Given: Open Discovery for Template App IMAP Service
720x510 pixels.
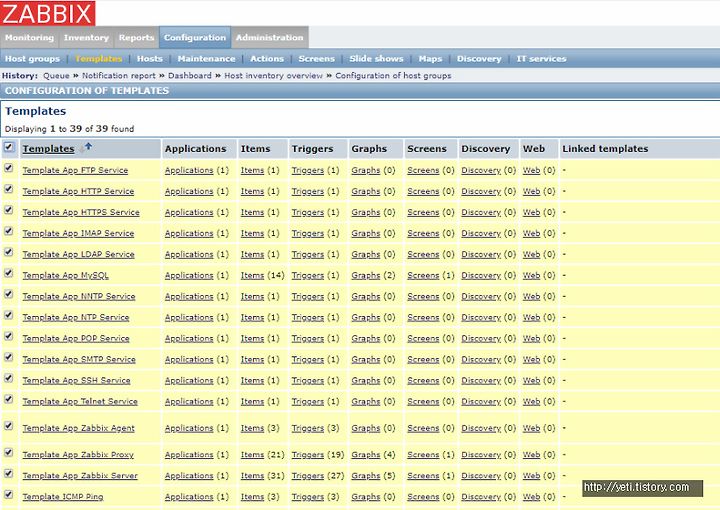Looking at the screenshot, I should tap(481, 234).
